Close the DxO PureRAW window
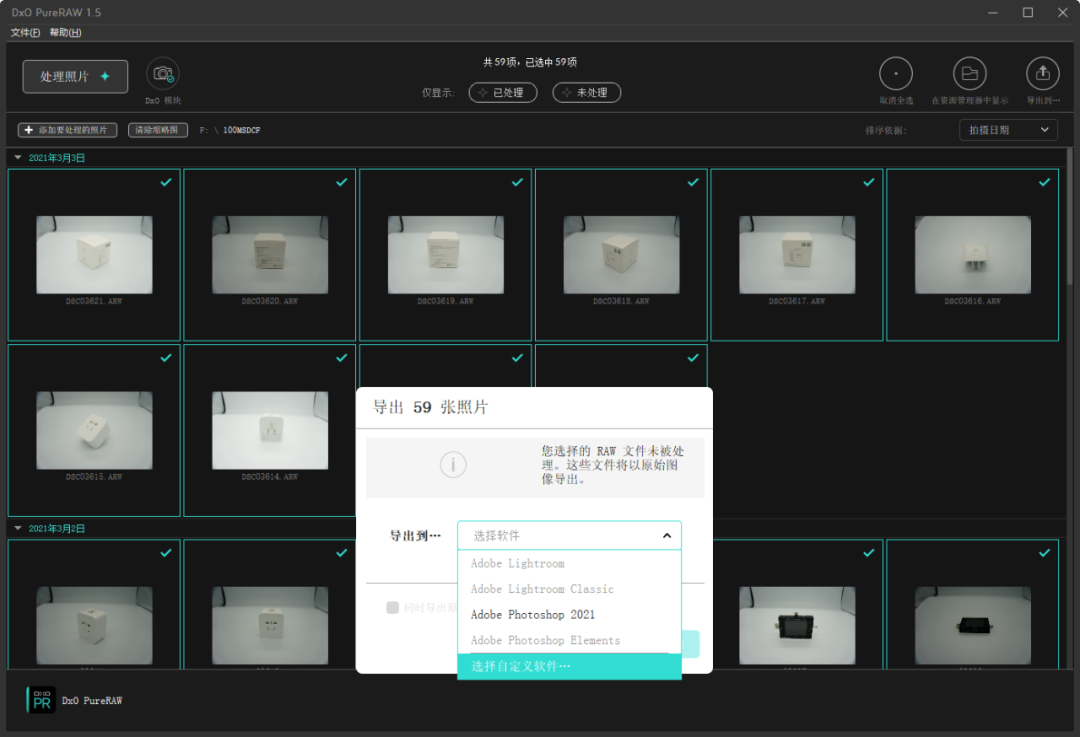Screen dimensions: 1080x737 (x=1062, y=12)
